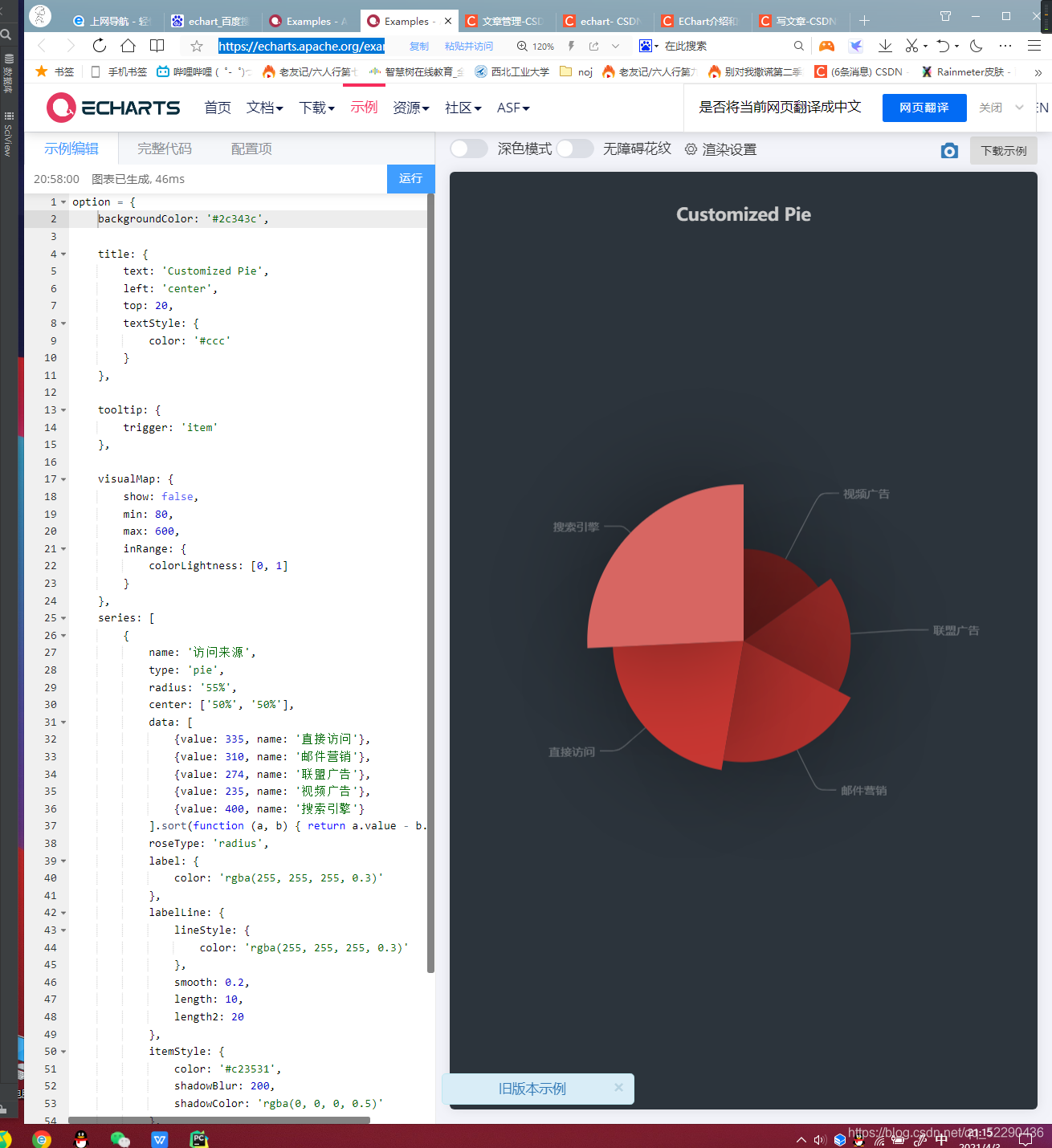Viewport: 1052px width, 1148px height.
Task: Expand translate bar options chevron
Action: [1019, 108]
